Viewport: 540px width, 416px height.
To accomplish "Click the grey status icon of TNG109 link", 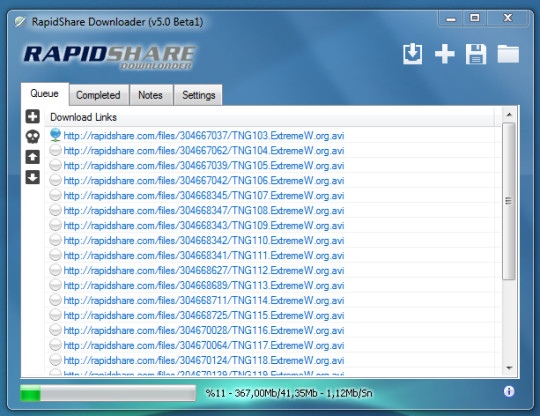I will click(x=55, y=225).
